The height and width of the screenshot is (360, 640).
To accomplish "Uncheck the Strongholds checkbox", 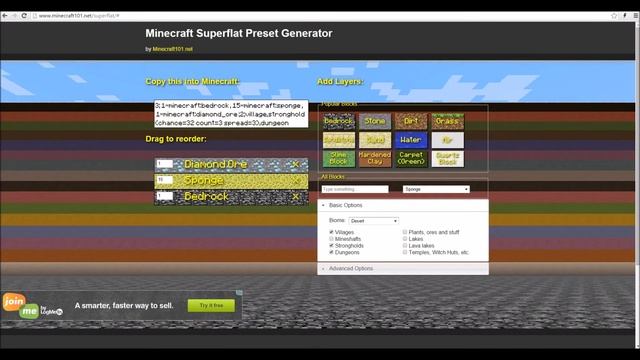I will point(331,245).
